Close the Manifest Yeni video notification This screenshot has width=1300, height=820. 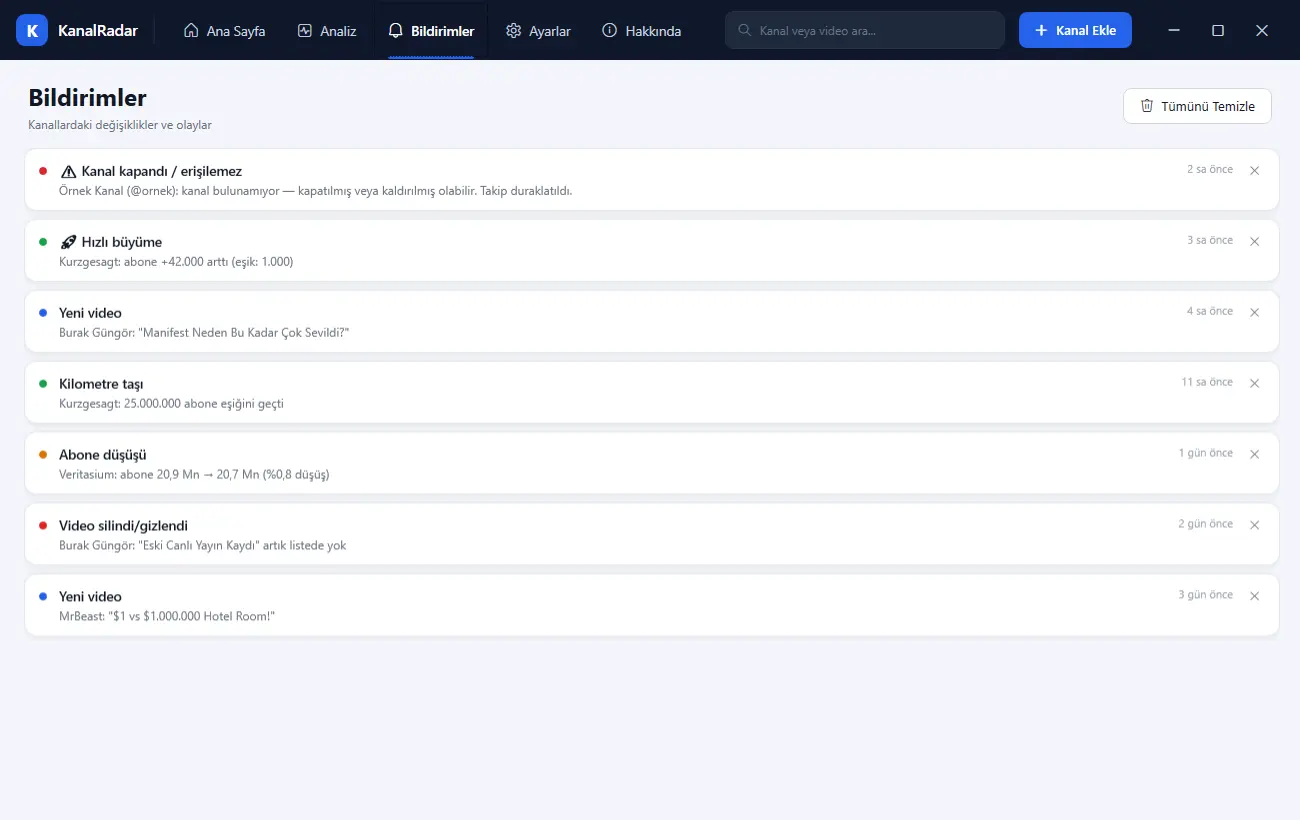pos(1255,313)
